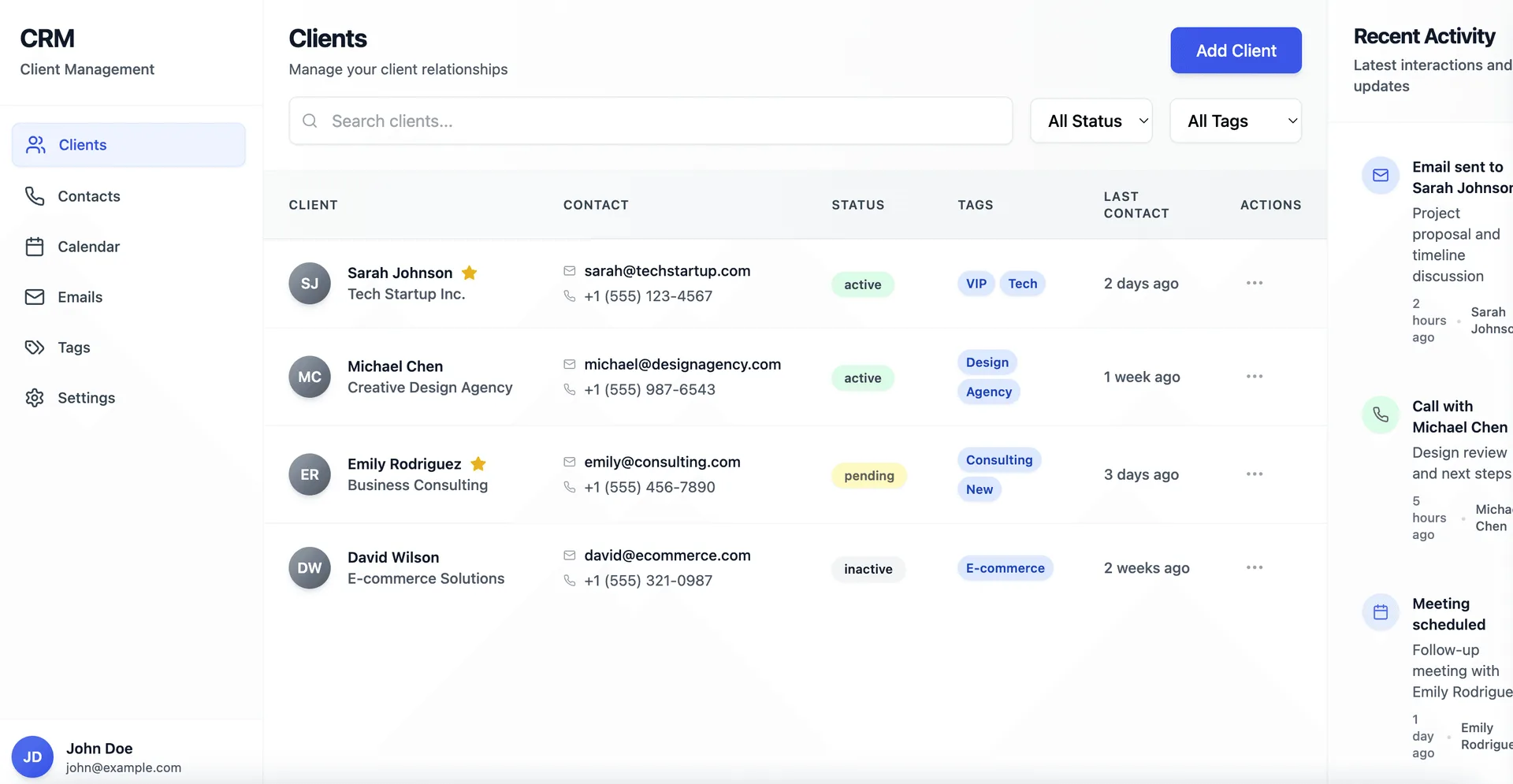Click the JD user avatar
The image size is (1513, 784).
32,757
